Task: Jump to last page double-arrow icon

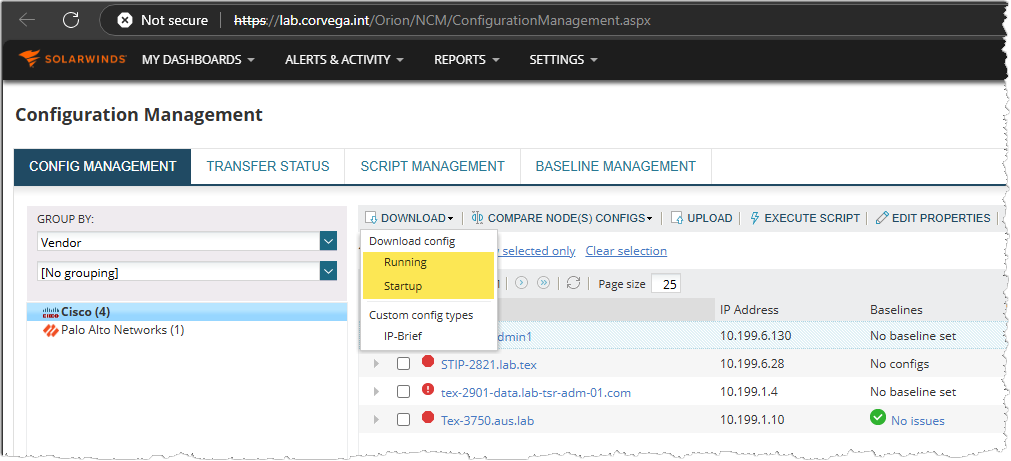Action: 544,283
